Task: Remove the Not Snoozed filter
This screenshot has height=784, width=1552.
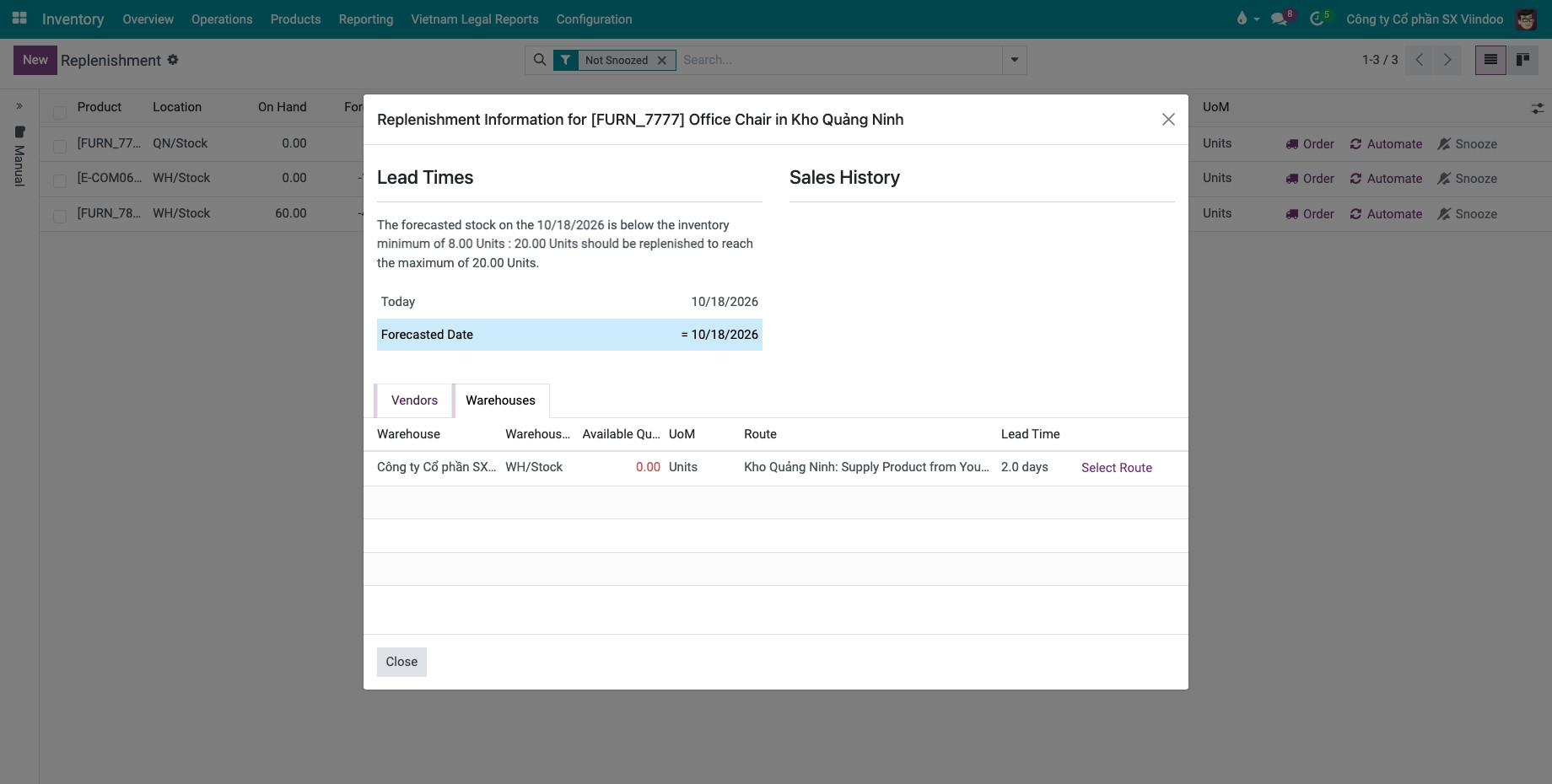Action: (x=662, y=60)
